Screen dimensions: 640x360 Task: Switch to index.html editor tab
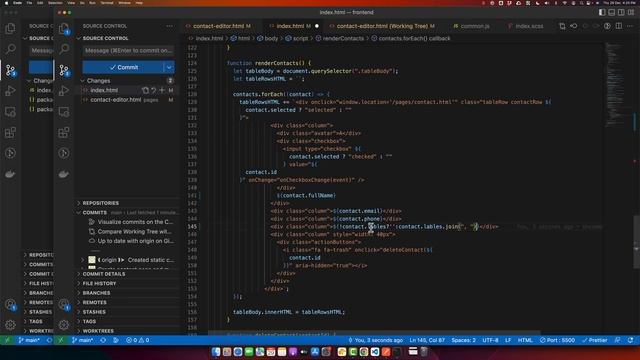[x=290, y=26]
